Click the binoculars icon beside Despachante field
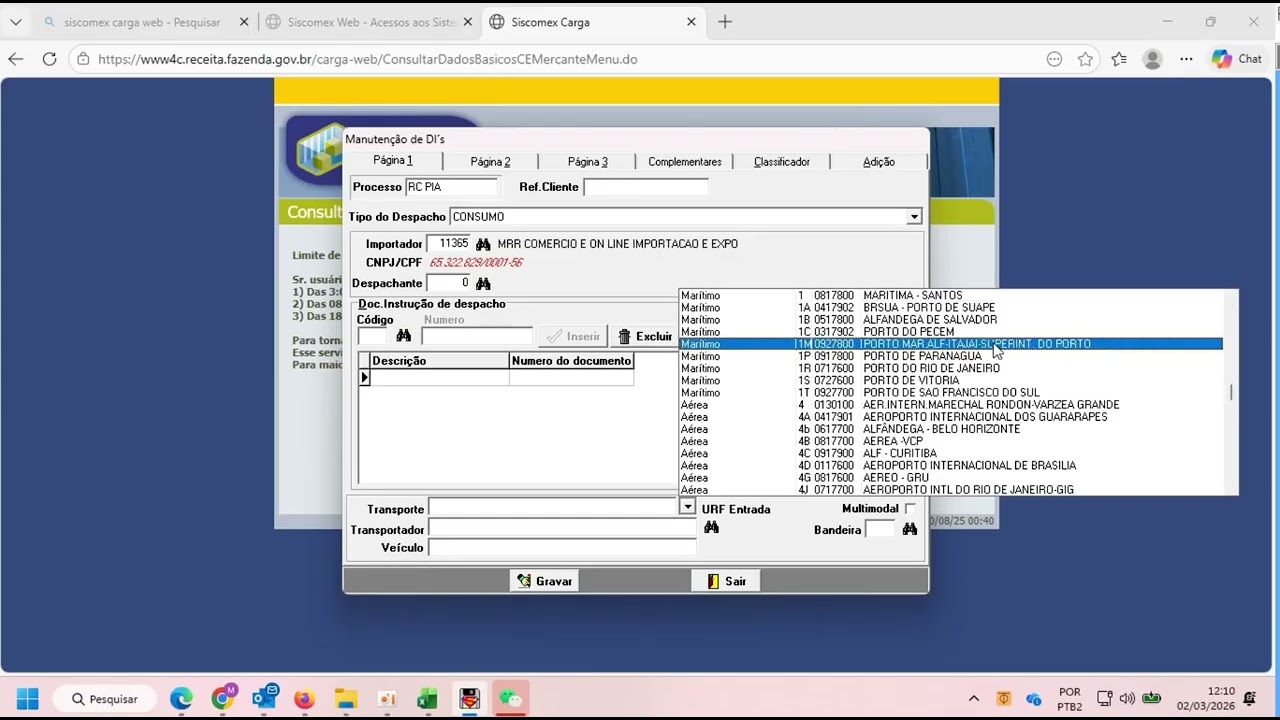The width and height of the screenshot is (1280, 720). pos(483,284)
